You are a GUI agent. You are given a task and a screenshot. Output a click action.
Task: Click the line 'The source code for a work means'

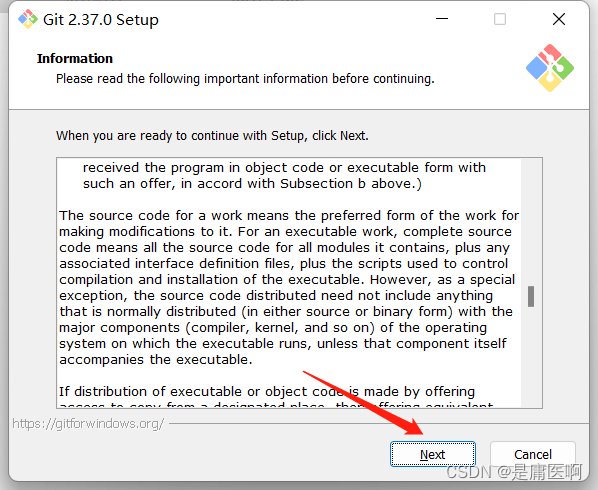coord(289,215)
